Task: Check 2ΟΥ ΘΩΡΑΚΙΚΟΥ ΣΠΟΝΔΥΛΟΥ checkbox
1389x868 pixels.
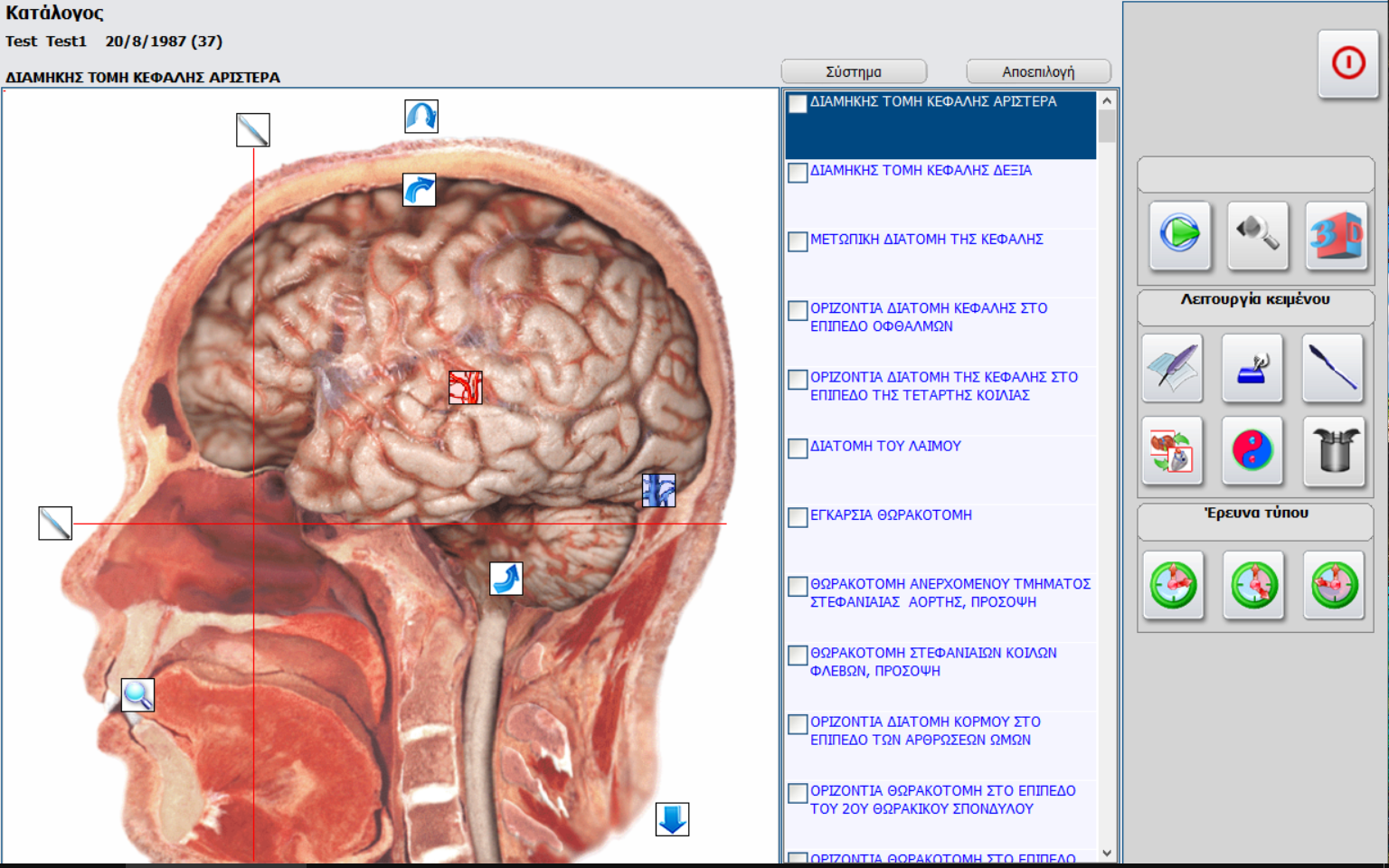Action: tap(798, 793)
